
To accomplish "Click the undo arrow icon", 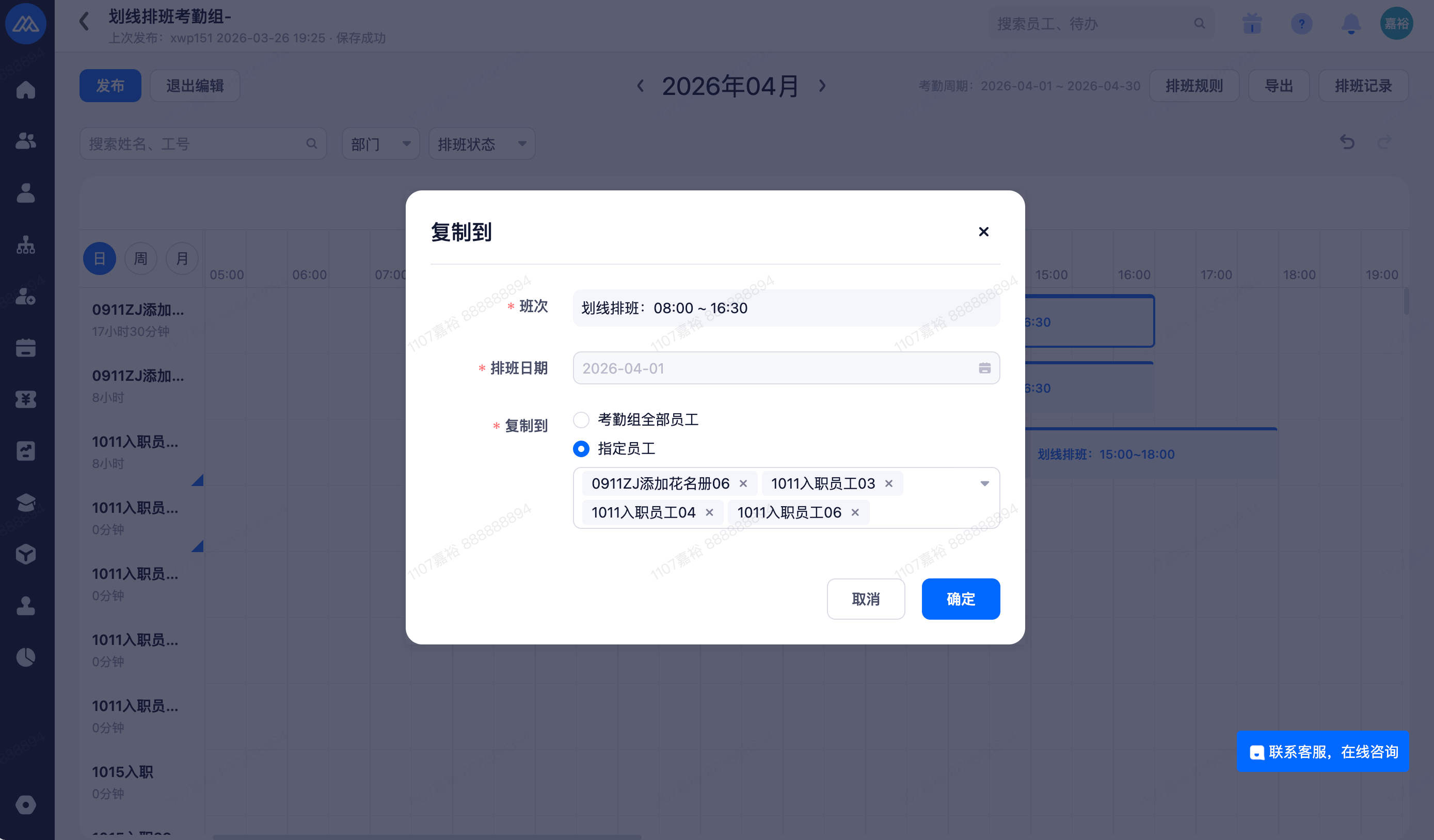I will click(x=1347, y=141).
